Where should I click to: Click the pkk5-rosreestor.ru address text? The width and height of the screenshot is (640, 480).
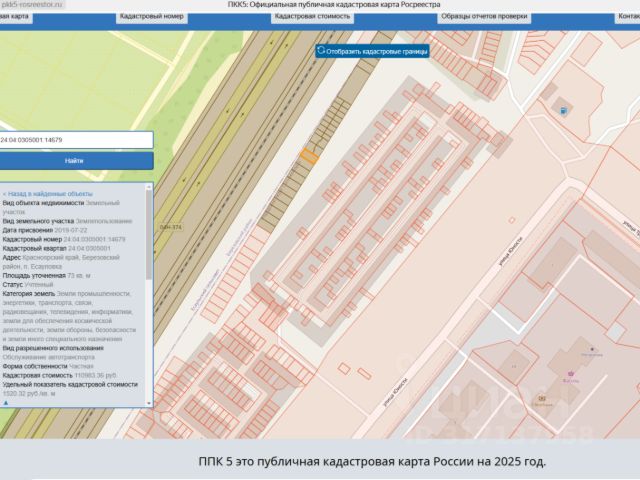[33, 5]
